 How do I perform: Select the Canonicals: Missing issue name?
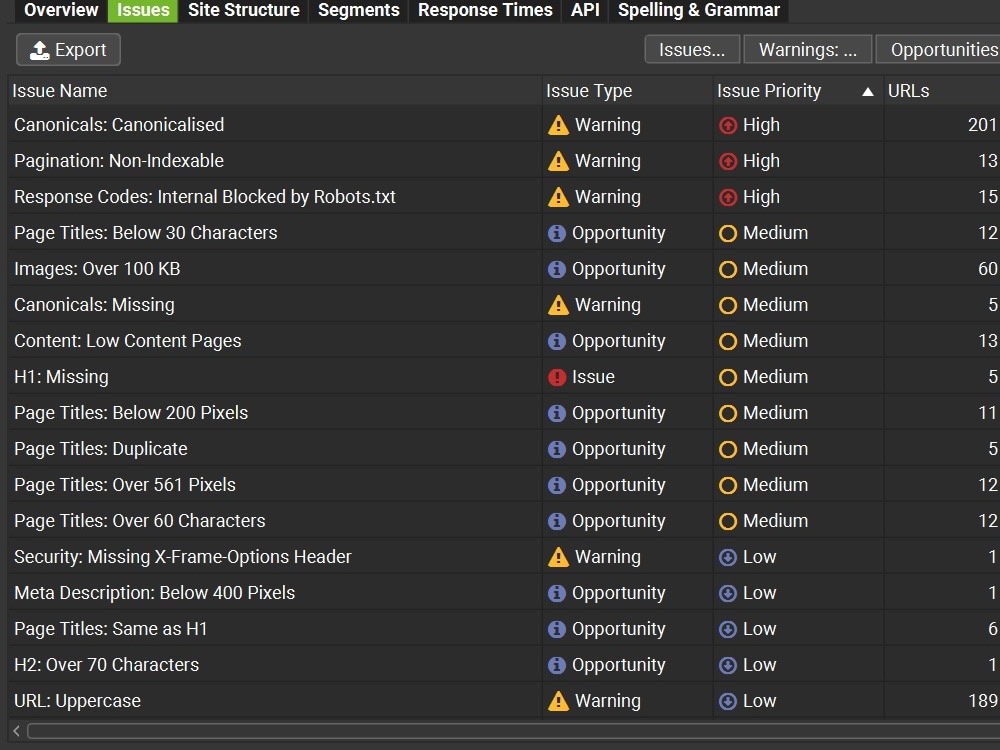coord(94,305)
